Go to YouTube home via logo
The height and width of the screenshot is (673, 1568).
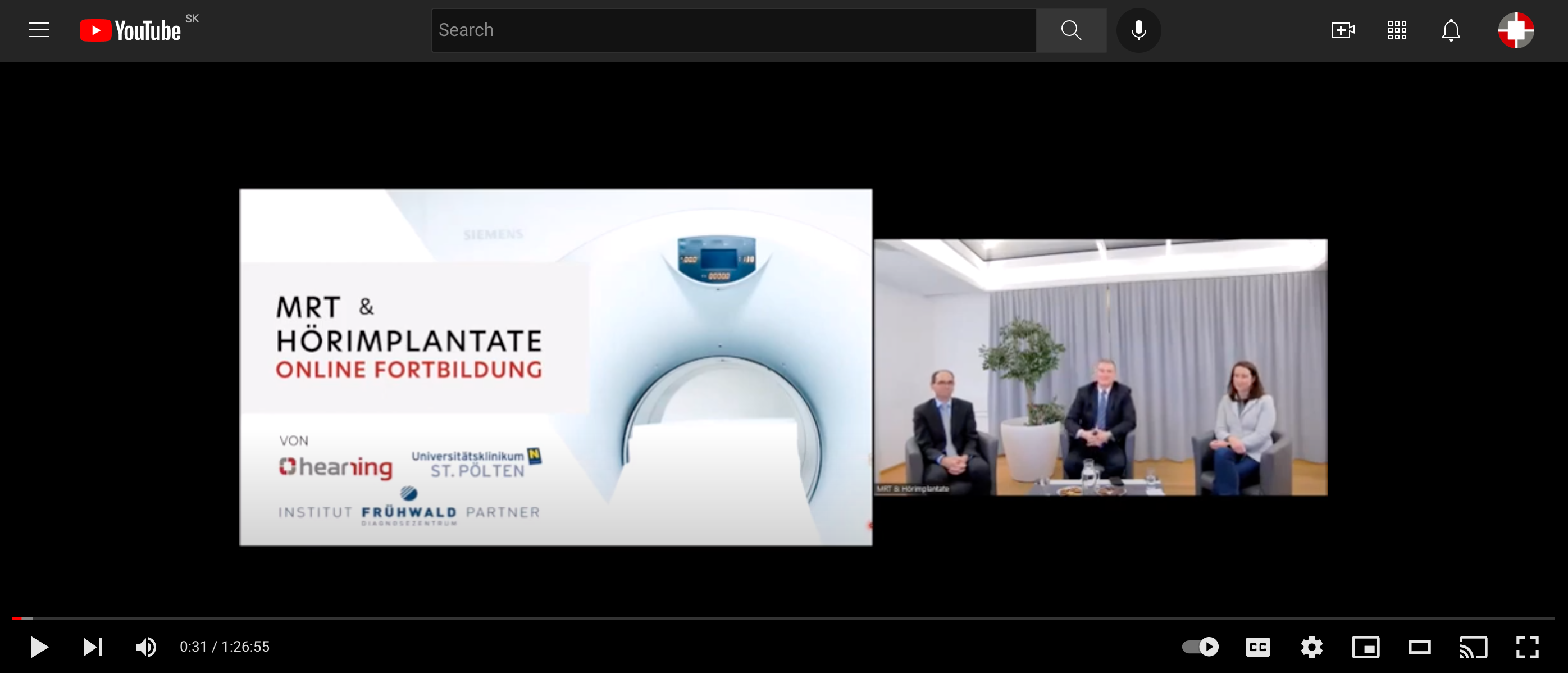[130, 30]
